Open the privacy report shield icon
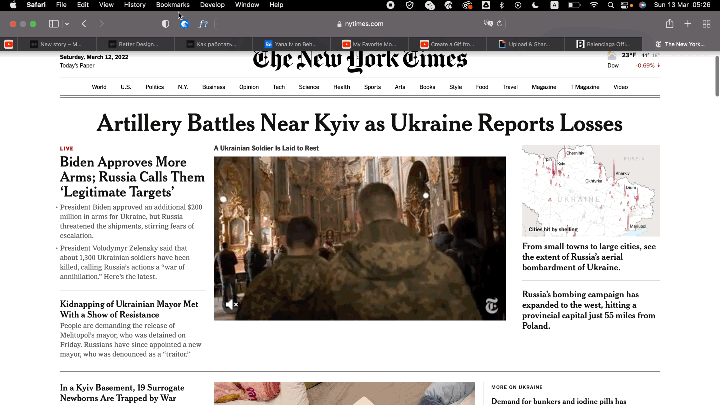 [165, 24]
